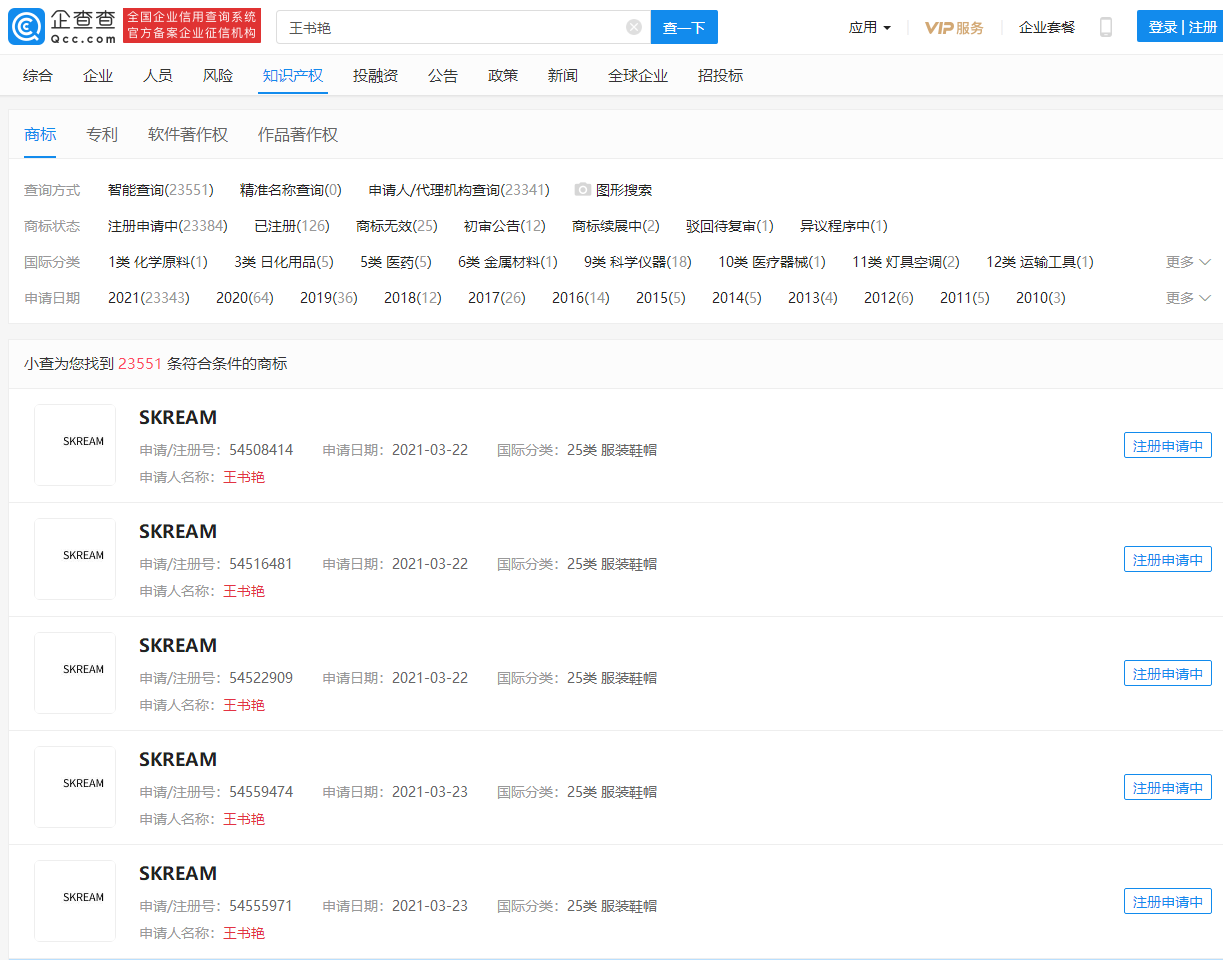The width and height of the screenshot is (1223, 960).
Task: Open SKREAM title for application 54559474
Action: point(178,759)
